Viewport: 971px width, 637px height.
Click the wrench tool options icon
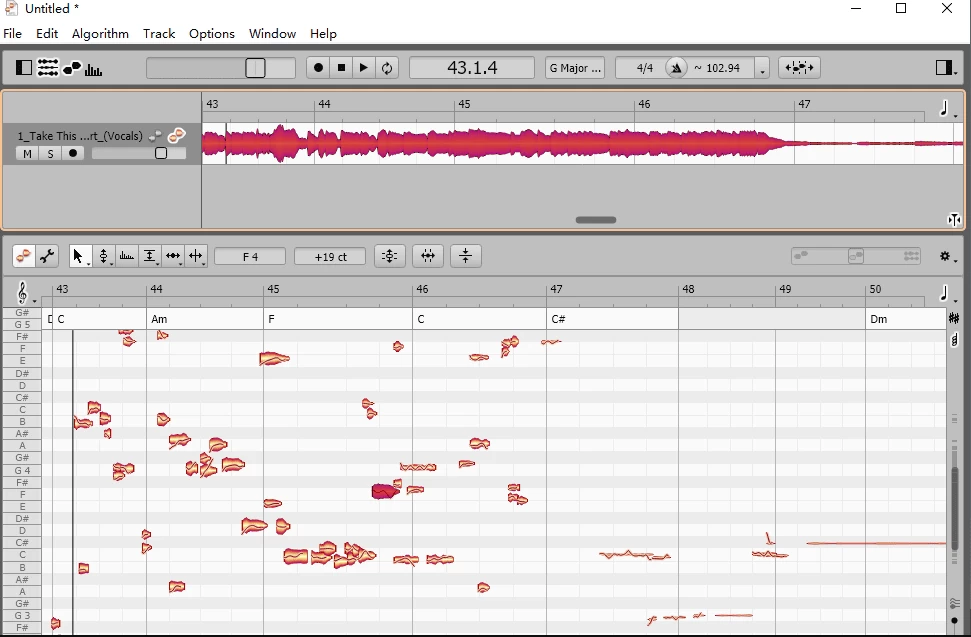click(47, 256)
